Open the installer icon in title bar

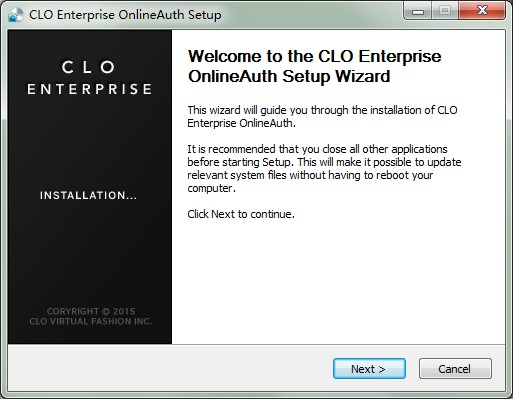pos(15,15)
